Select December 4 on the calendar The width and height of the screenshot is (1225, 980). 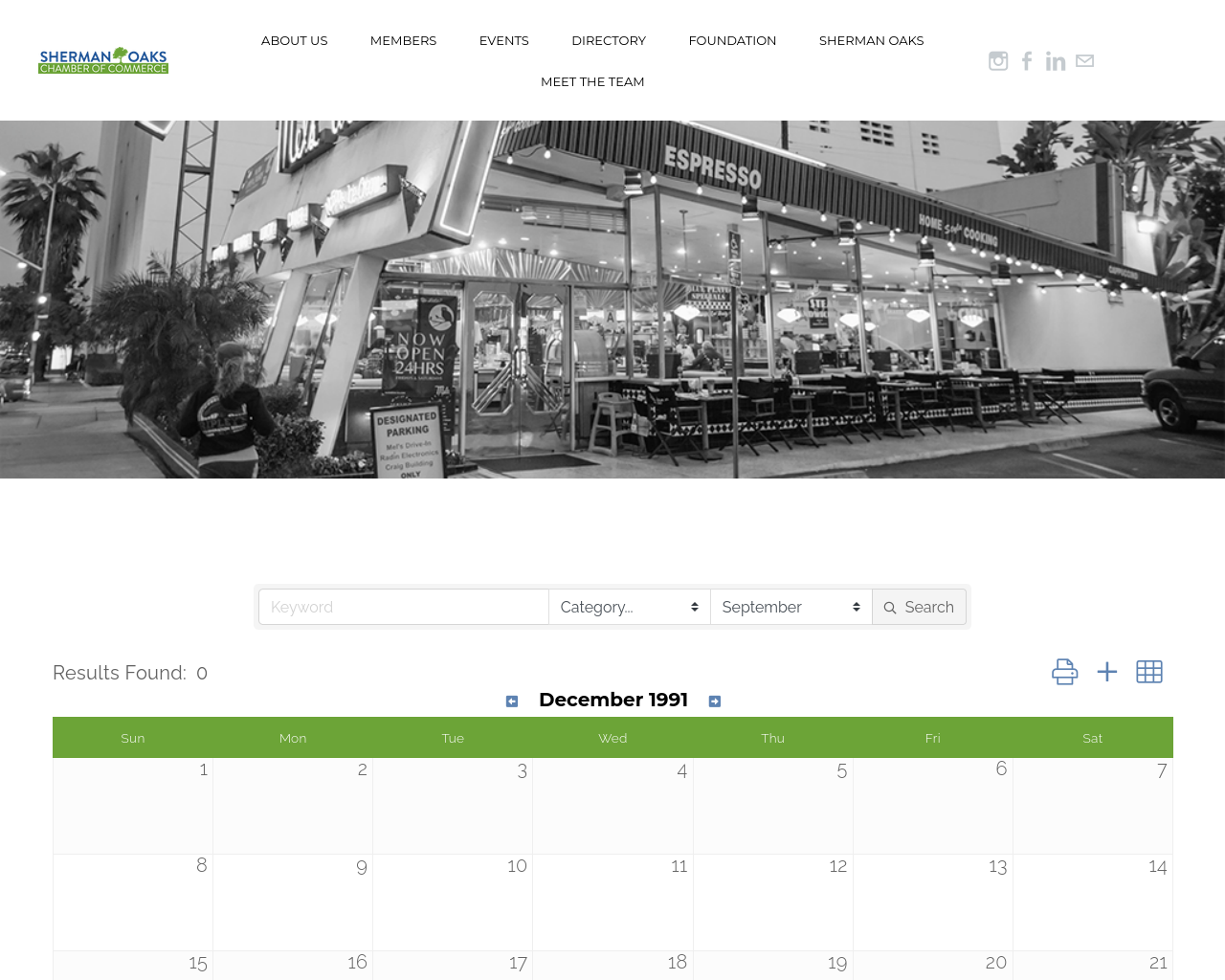coord(612,806)
